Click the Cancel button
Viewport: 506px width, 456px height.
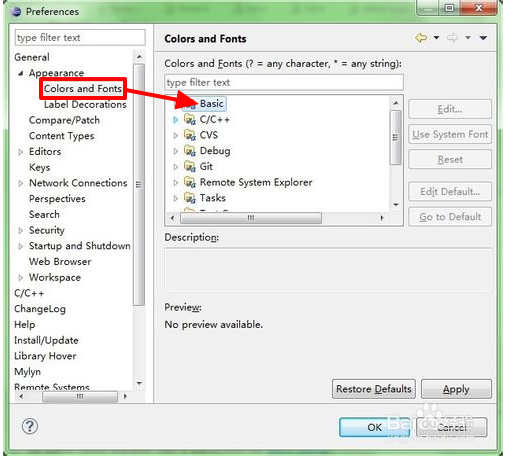coord(452,427)
